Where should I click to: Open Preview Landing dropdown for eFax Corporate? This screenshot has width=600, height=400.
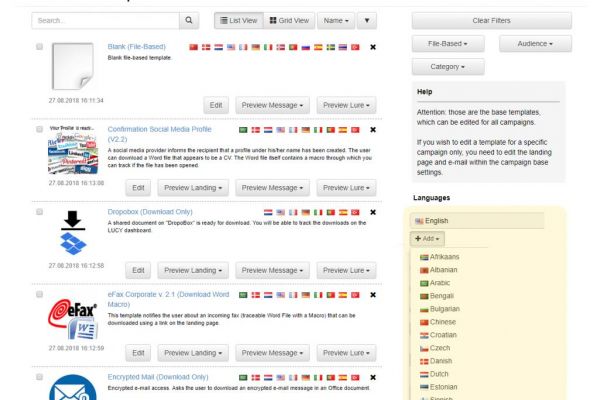(193, 353)
